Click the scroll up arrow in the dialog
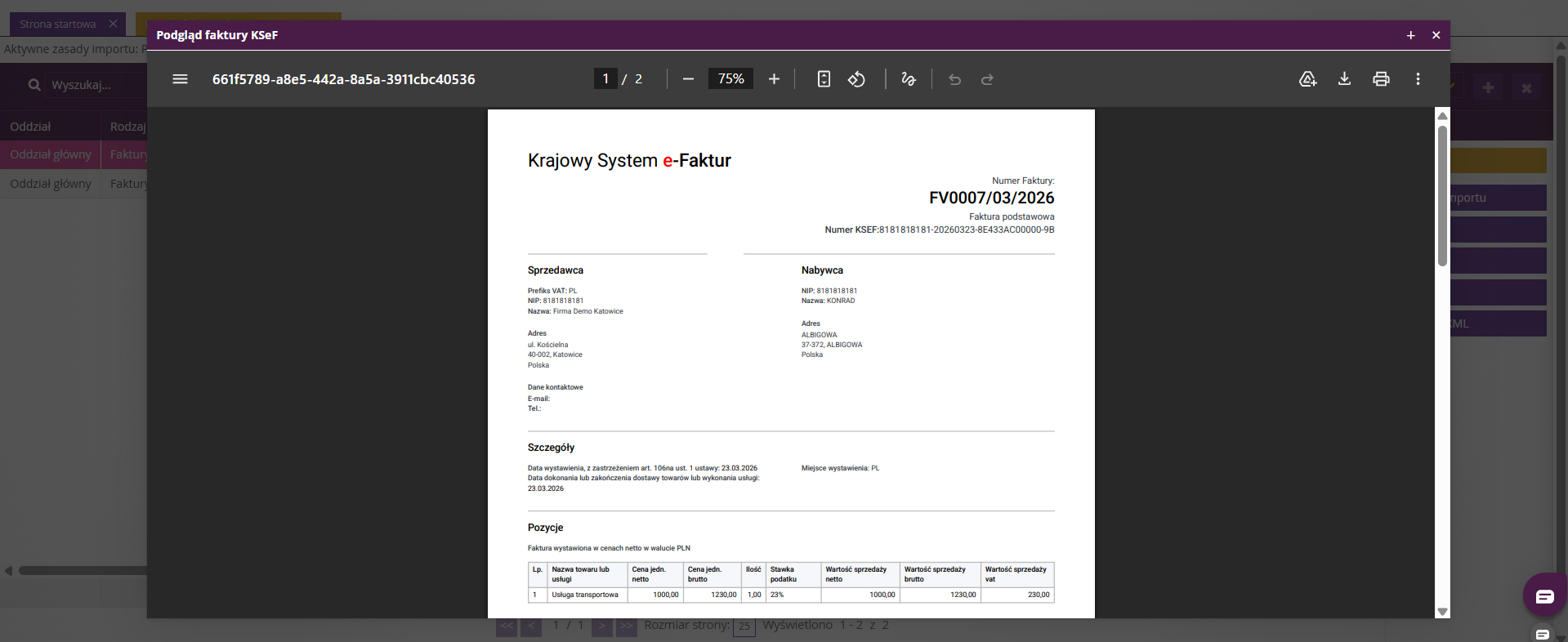Screen dimensions: 1568x642 coord(1442,115)
